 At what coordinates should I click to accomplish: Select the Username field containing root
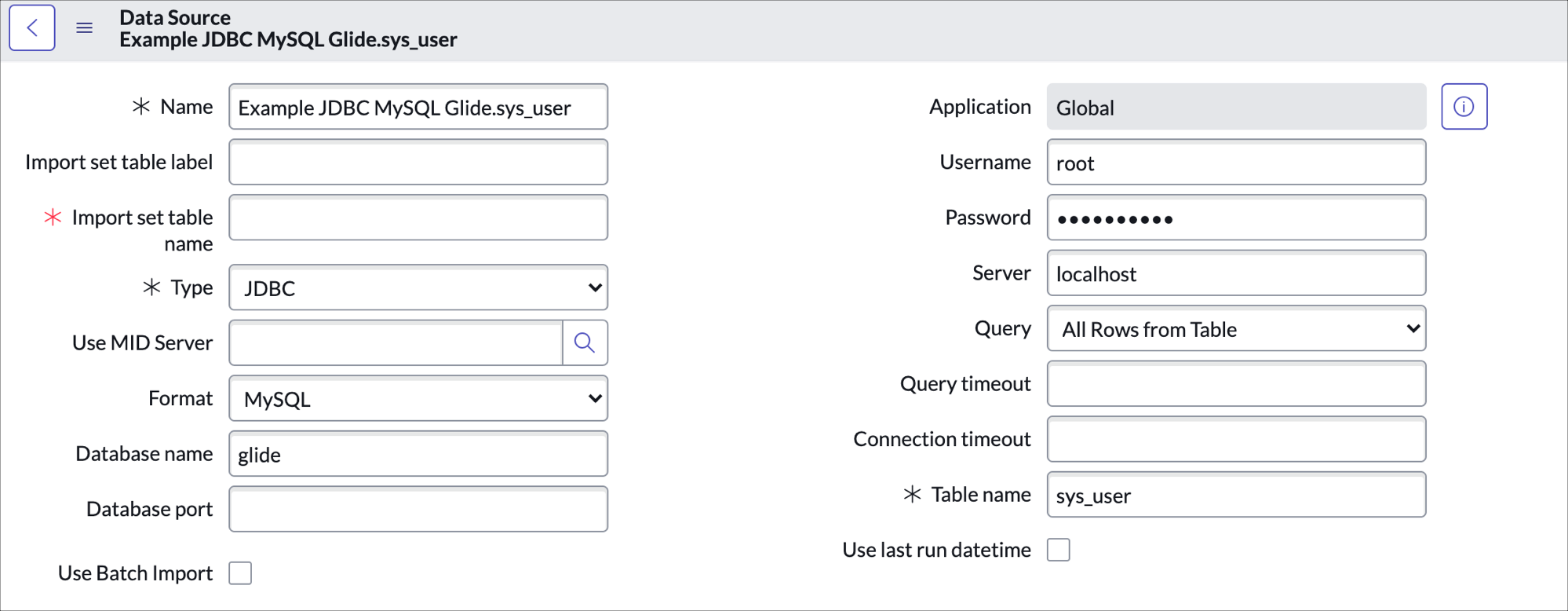1236,163
